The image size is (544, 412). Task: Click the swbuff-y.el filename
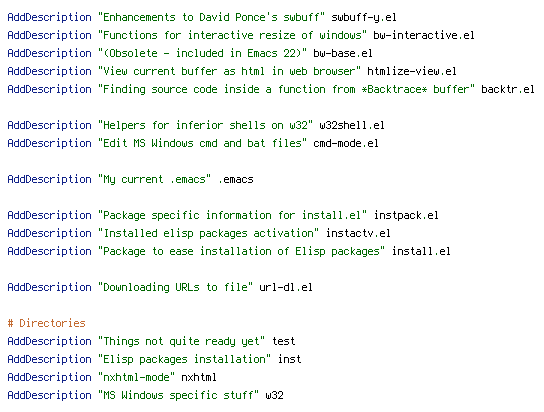pyautogui.click(x=364, y=17)
